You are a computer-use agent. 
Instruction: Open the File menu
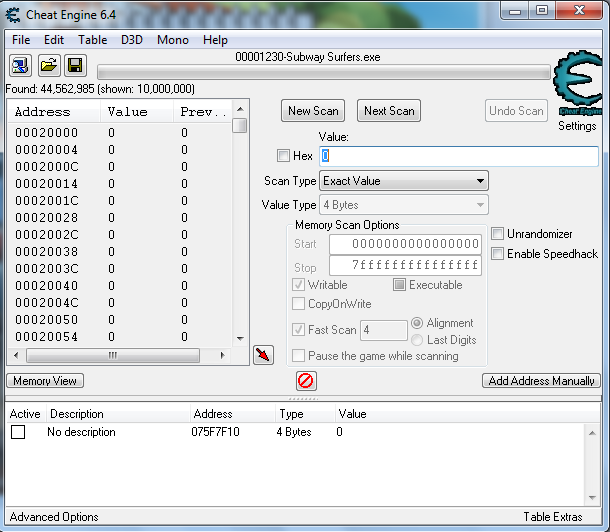coord(21,40)
